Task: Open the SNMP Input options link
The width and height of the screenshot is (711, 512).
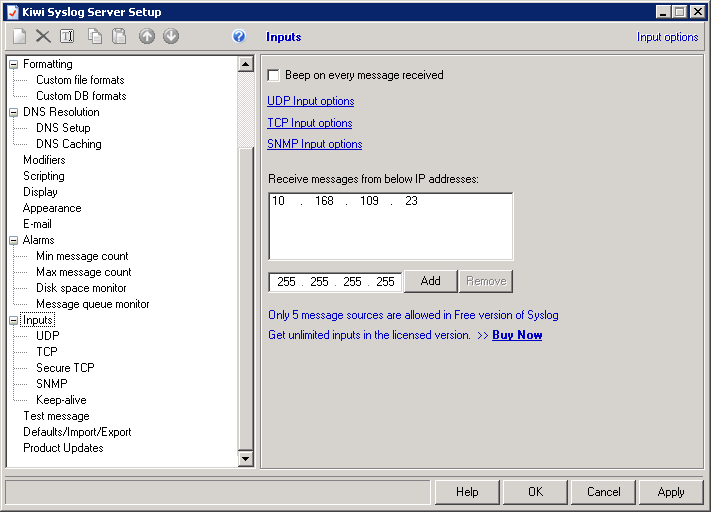Action: [315, 144]
